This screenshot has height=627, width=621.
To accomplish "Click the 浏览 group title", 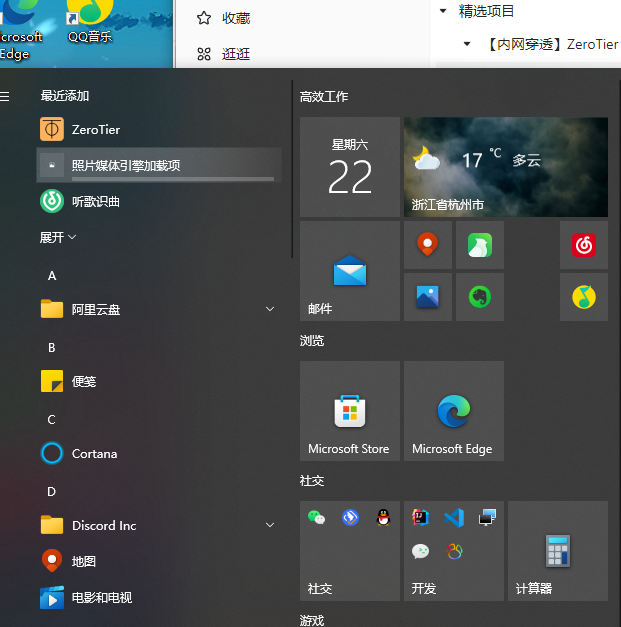I will (312, 341).
